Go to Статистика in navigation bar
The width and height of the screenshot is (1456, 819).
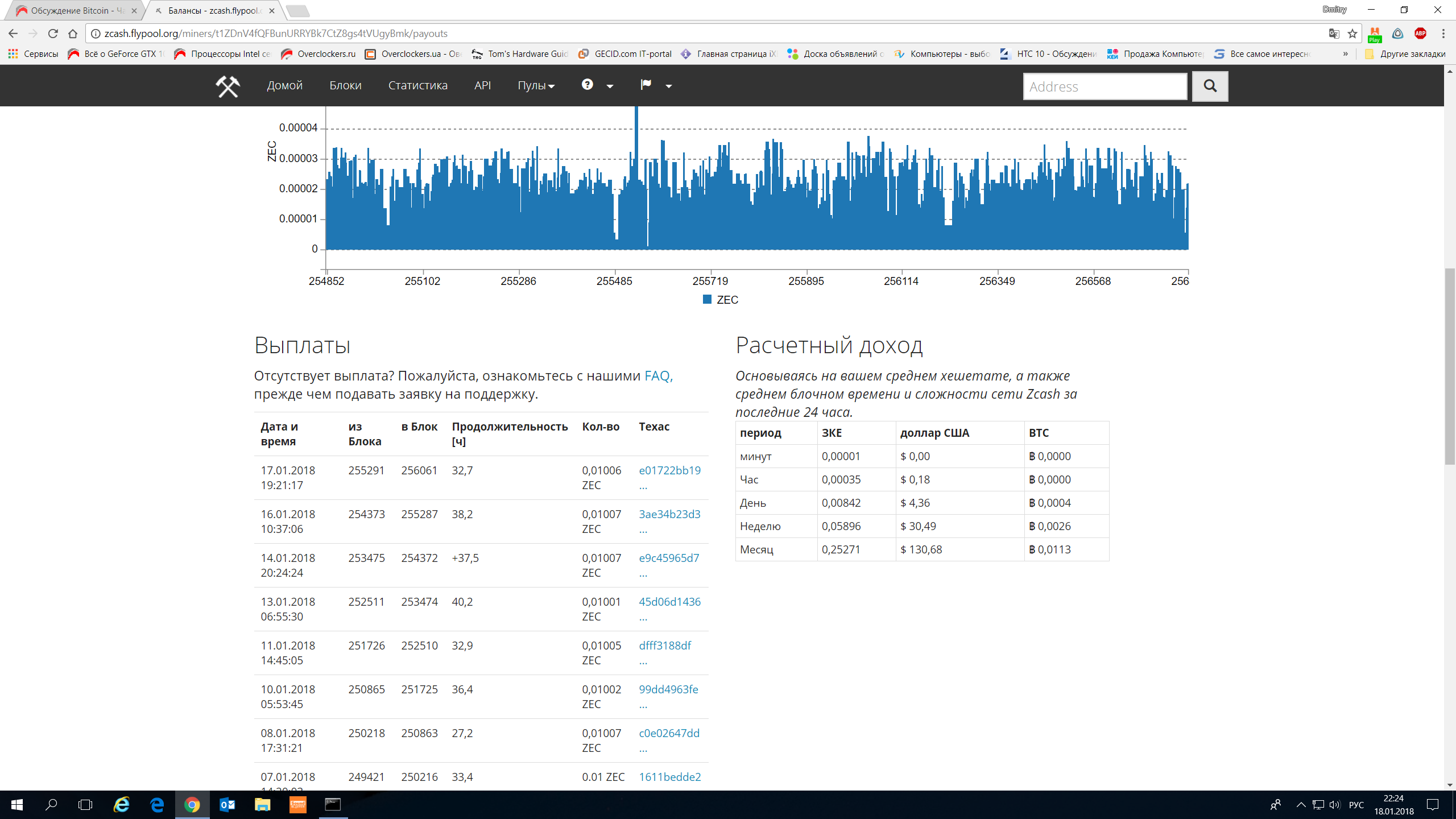click(x=417, y=85)
